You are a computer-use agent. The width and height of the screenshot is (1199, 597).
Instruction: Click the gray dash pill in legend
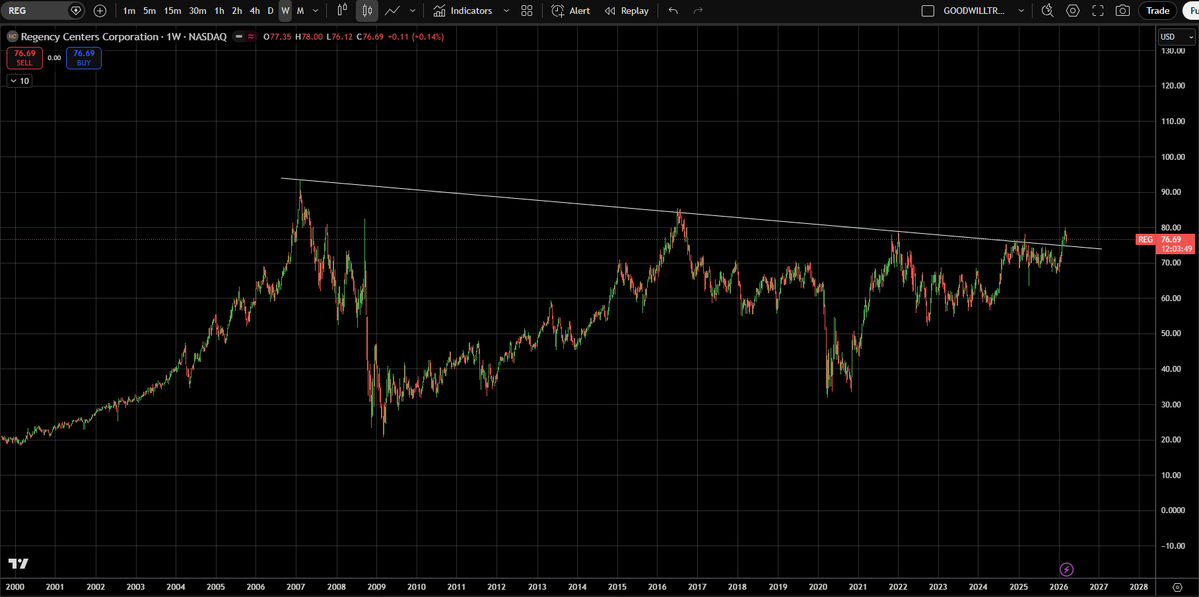(x=239, y=37)
